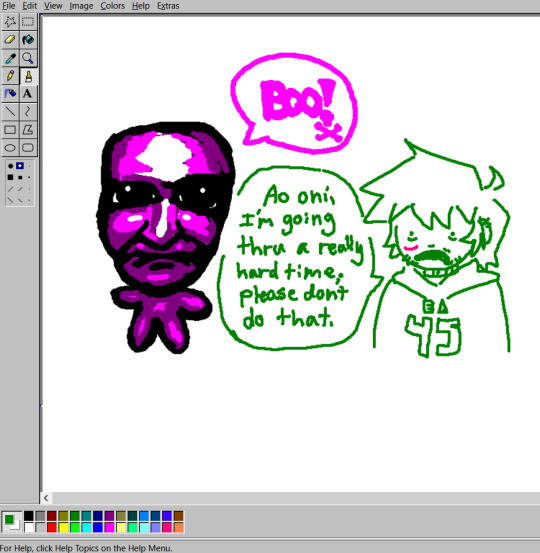Pick the periwinkle color swatch
Image resolution: width=540 pixels, height=553 pixels.
tap(156, 528)
